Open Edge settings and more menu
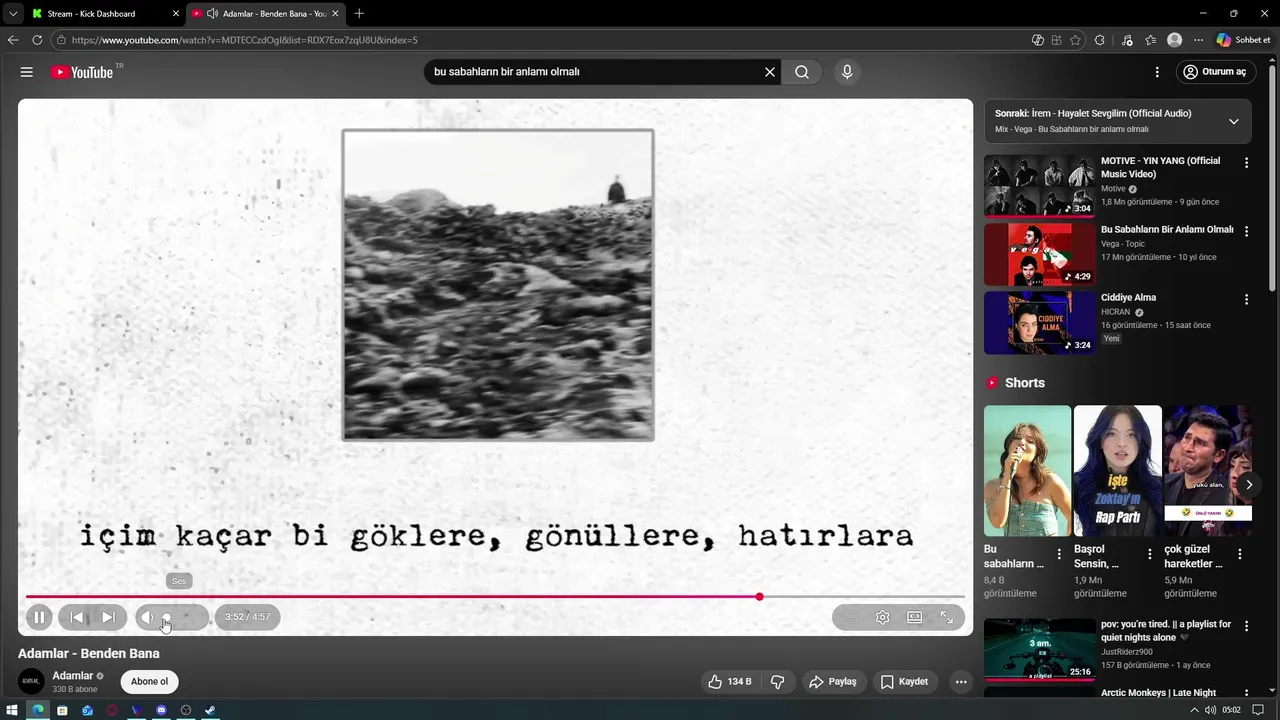Viewport: 1280px width, 720px height. coord(1198,40)
